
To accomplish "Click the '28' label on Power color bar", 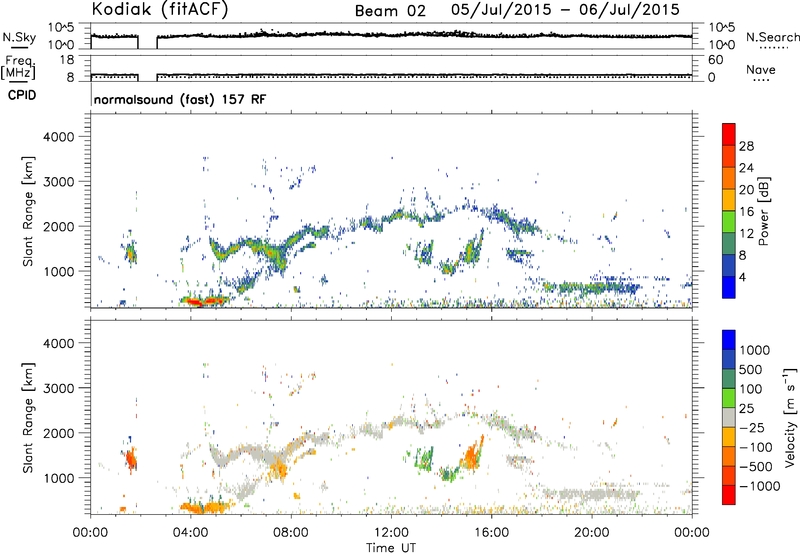I will click(x=746, y=146).
